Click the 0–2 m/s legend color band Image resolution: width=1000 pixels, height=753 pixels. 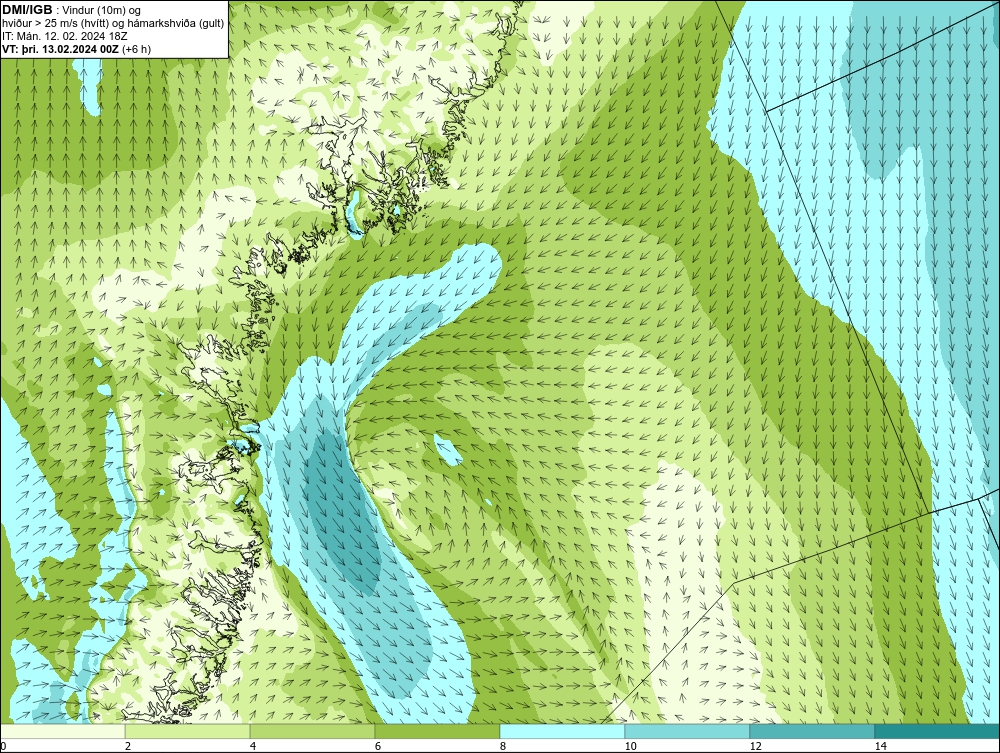coord(62,731)
